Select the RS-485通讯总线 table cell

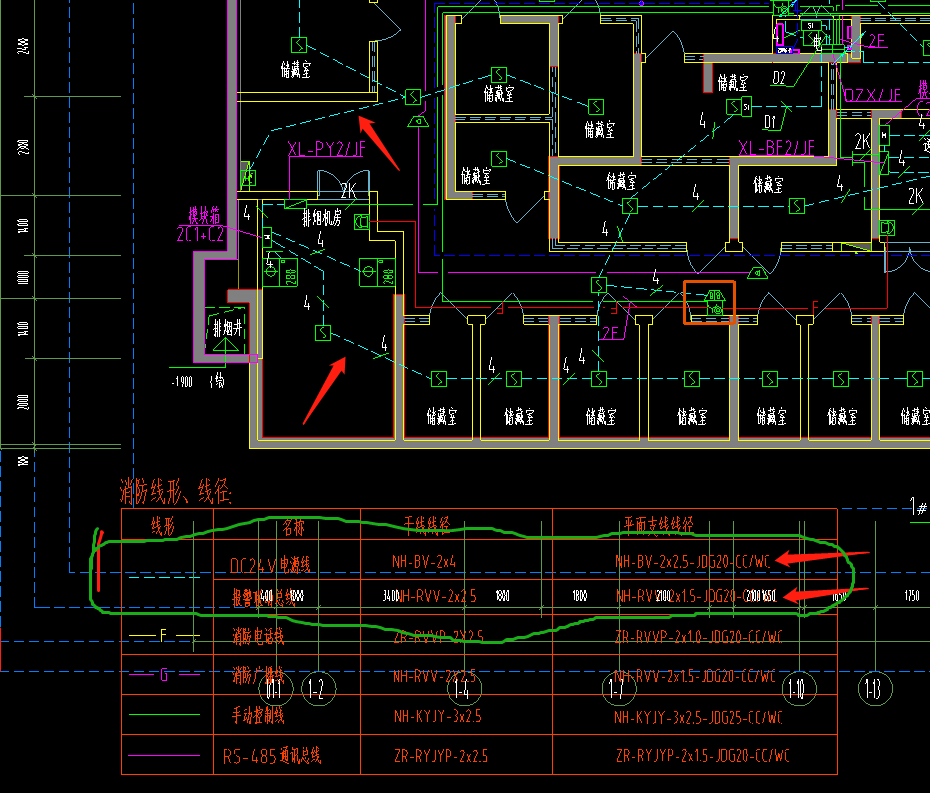[272, 756]
